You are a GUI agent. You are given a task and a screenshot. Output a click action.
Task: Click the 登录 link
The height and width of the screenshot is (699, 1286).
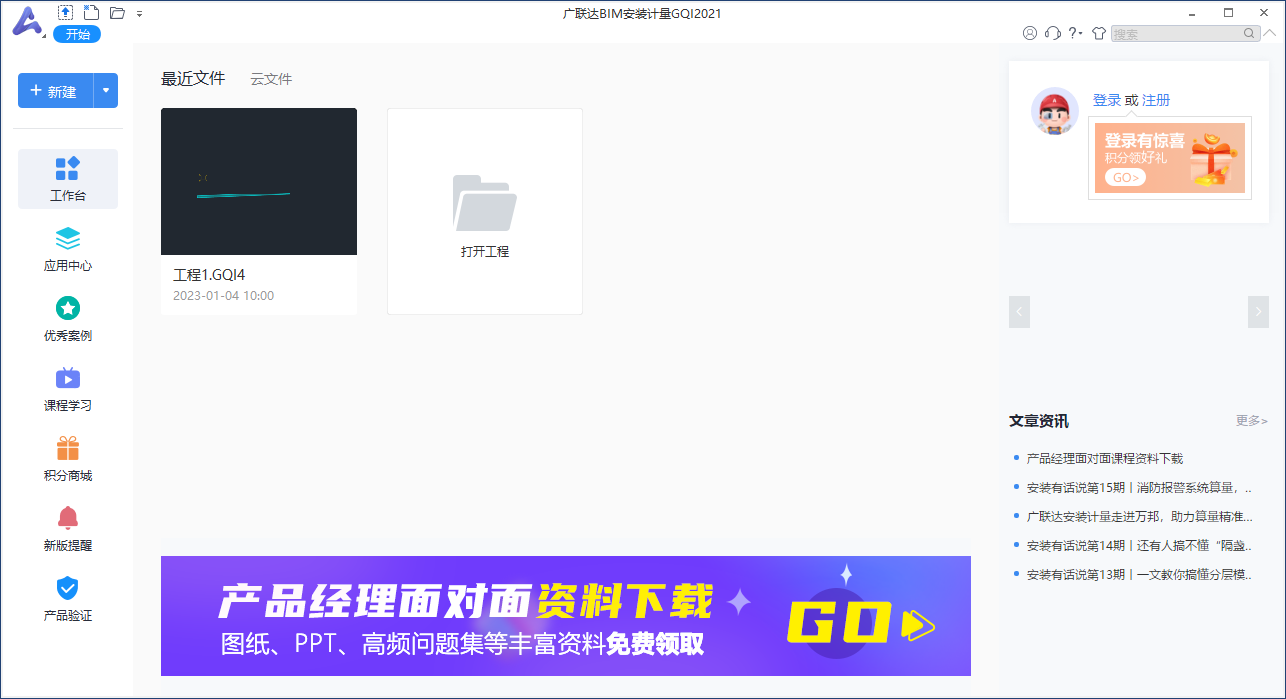pos(1108,99)
